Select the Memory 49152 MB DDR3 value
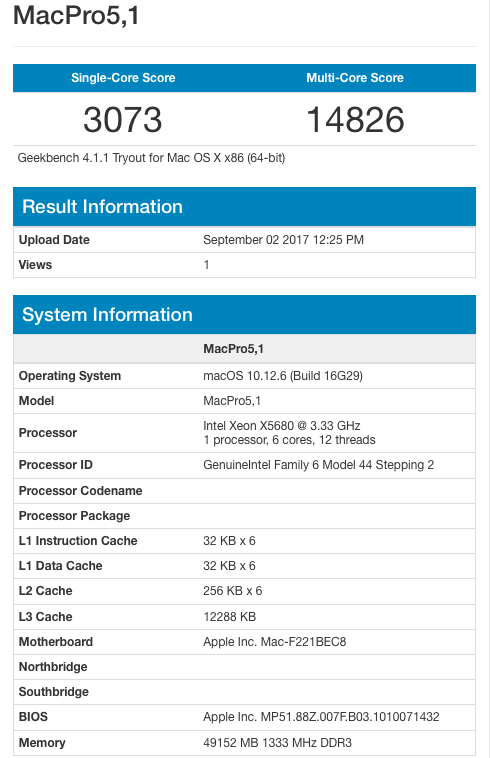 (277, 743)
